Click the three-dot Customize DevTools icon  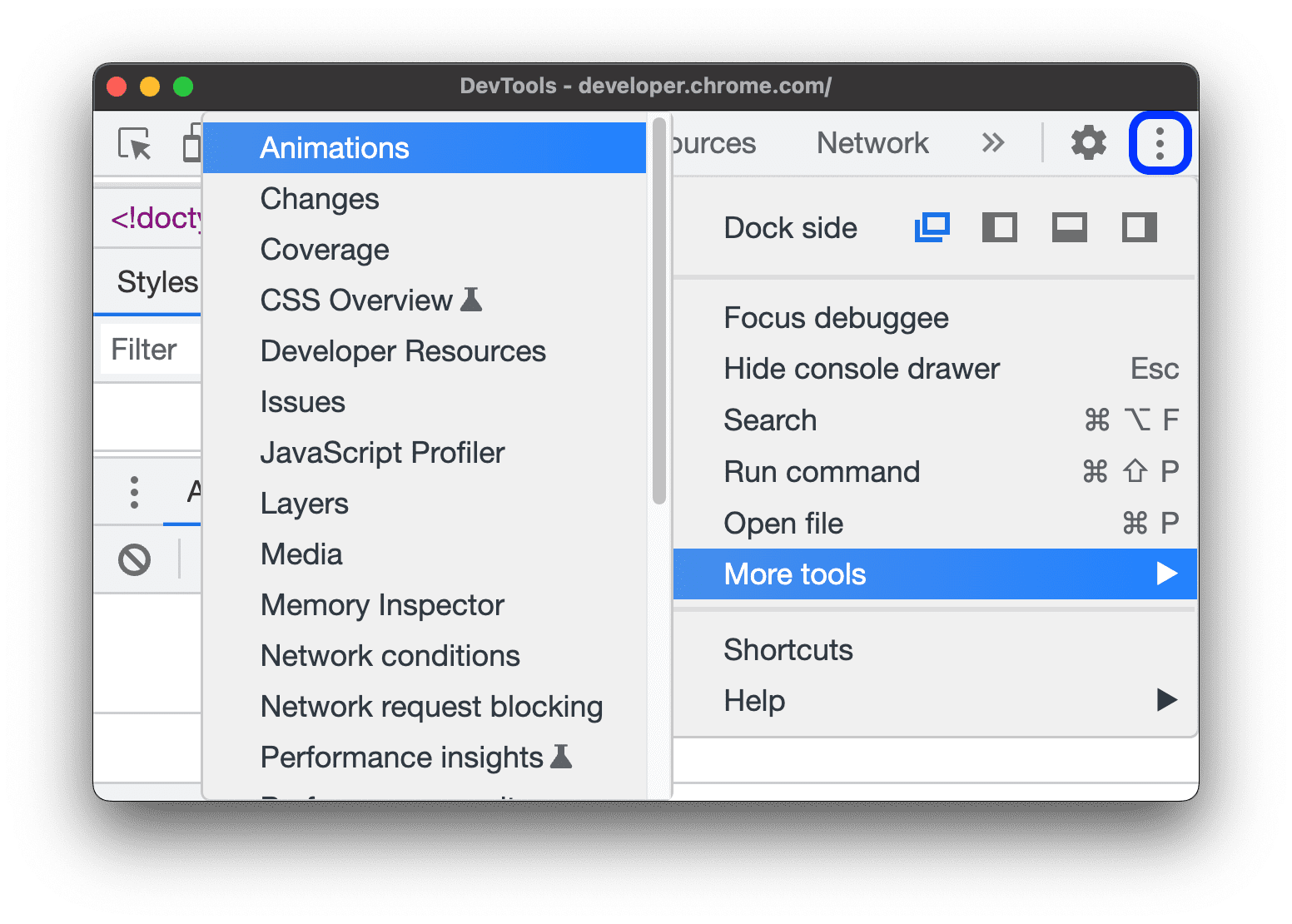[1160, 142]
